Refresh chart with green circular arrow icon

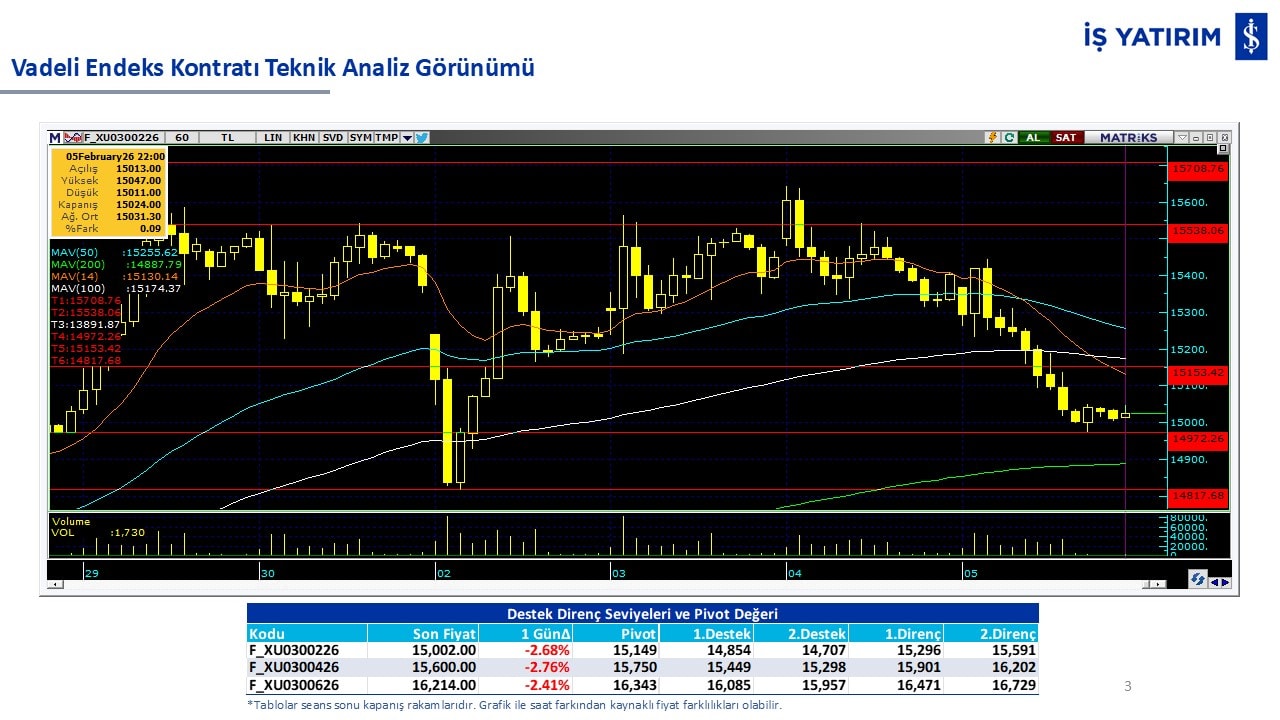pyautogui.click(x=1009, y=138)
